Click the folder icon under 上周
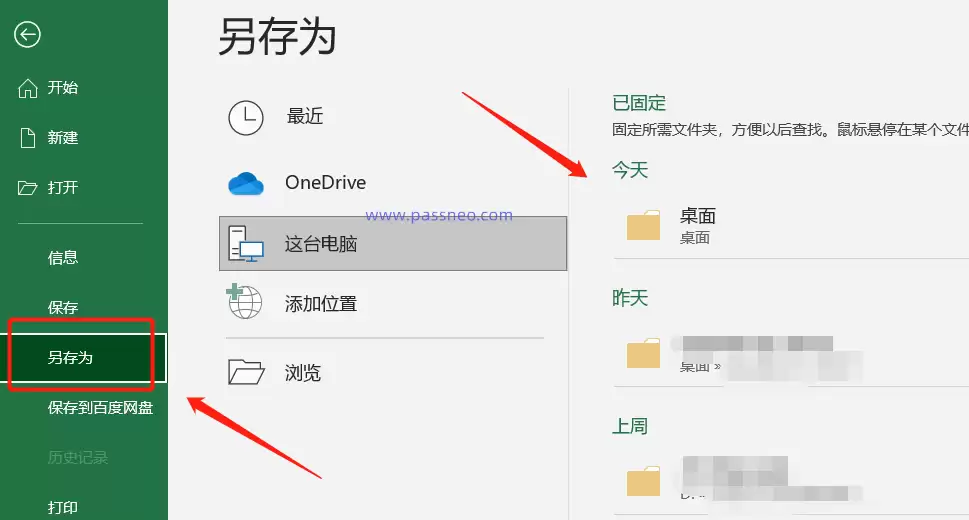969x520 pixels. (x=643, y=481)
